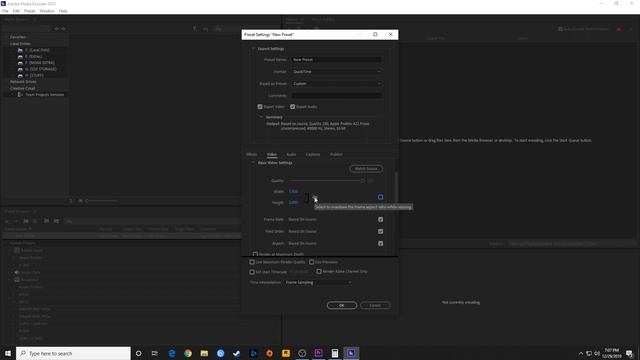Open the Help menu
Image resolution: width=640 pixels, height=360 pixels.
pos(63,11)
